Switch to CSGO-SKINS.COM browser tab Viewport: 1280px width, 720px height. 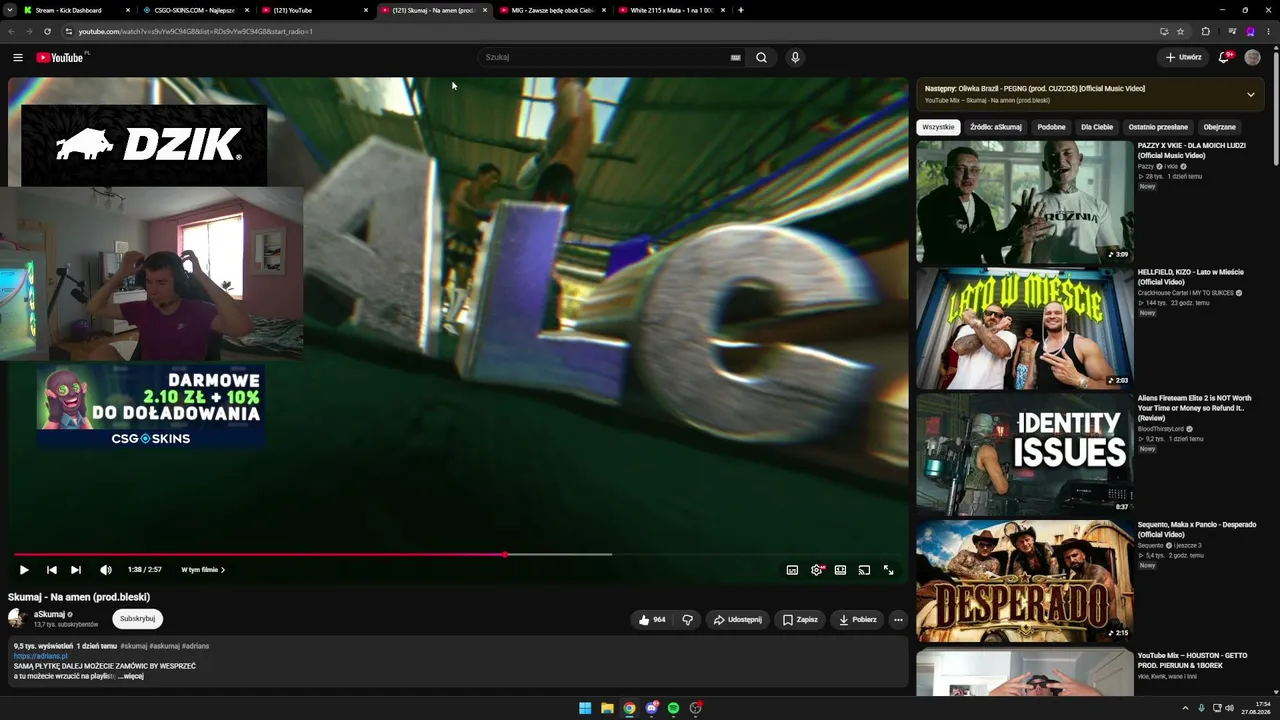pyautogui.click(x=195, y=10)
